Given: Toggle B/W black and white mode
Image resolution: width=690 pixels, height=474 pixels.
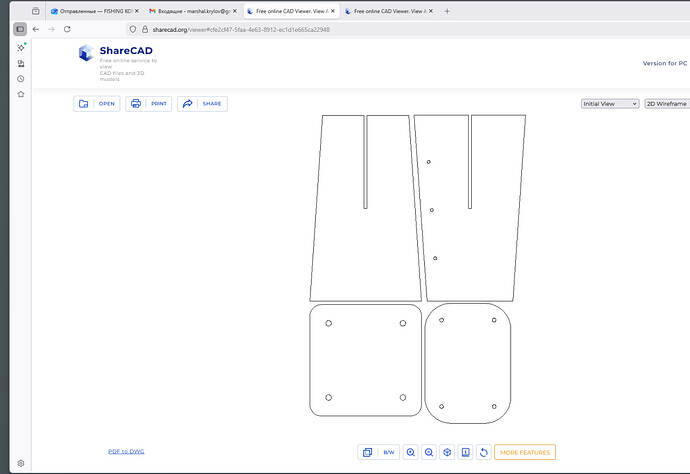Looking at the screenshot, I should tap(389, 453).
